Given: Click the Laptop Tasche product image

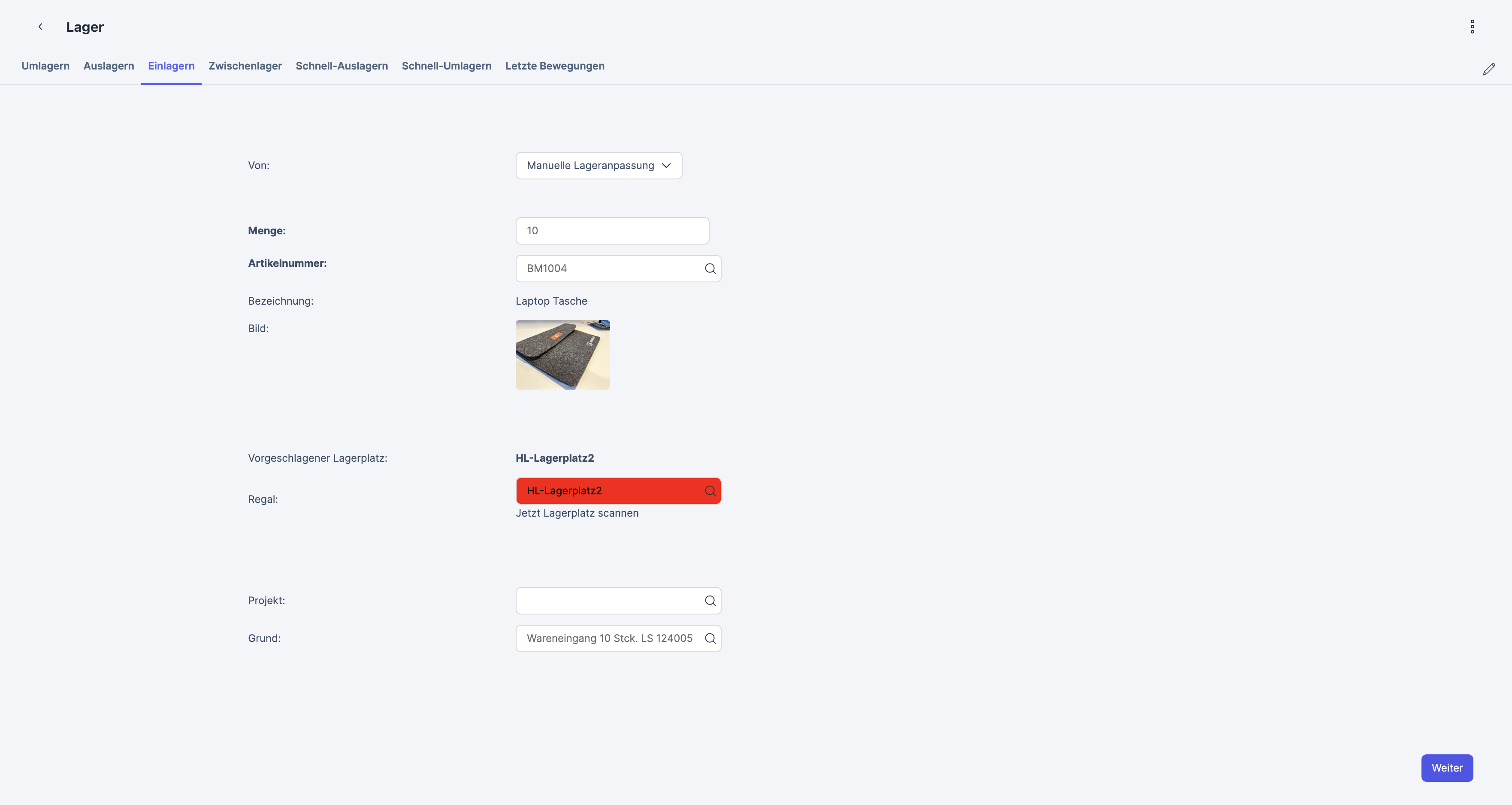Looking at the screenshot, I should point(562,354).
